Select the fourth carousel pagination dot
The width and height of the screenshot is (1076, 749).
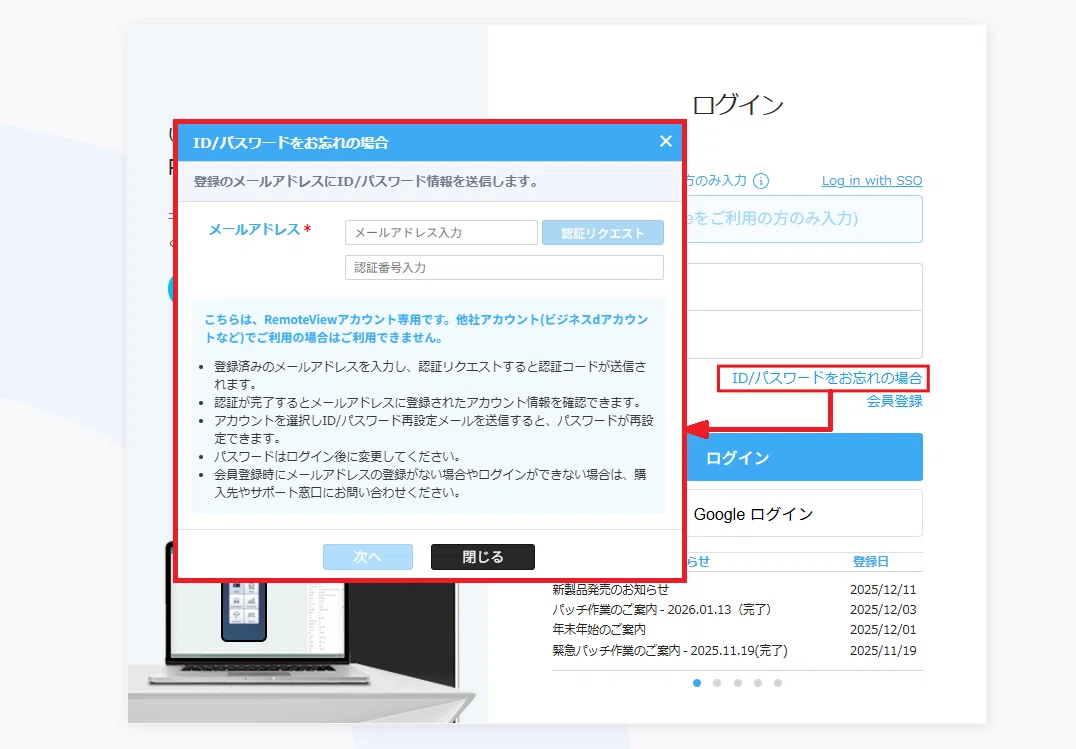[x=758, y=683]
